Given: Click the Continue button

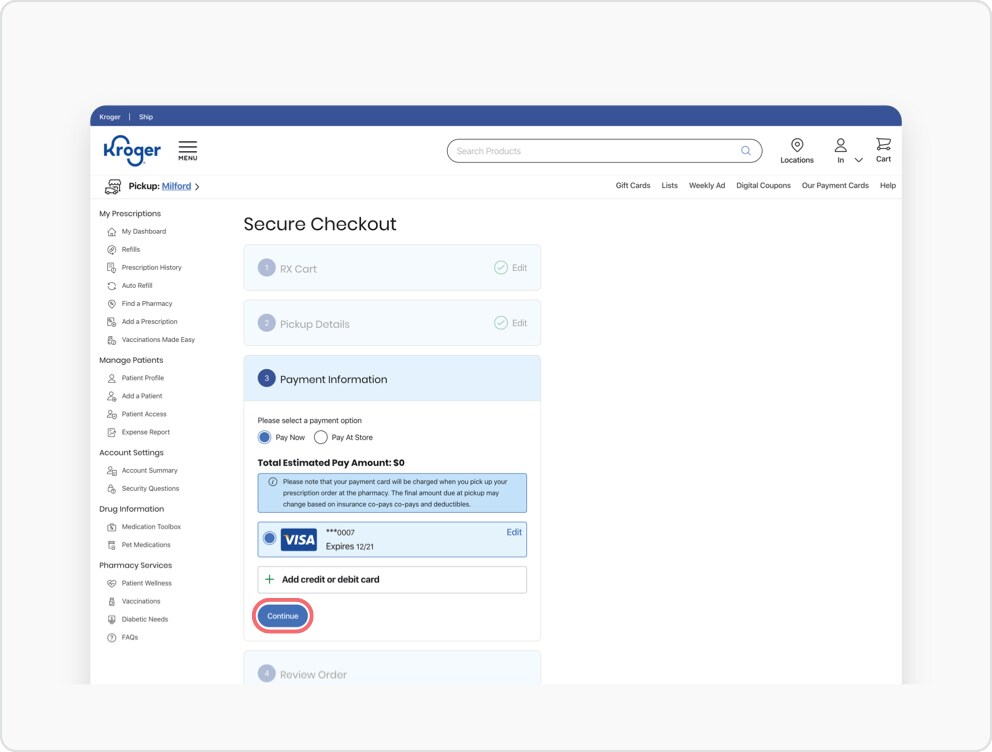Looking at the screenshot, I should coord(283,616).
